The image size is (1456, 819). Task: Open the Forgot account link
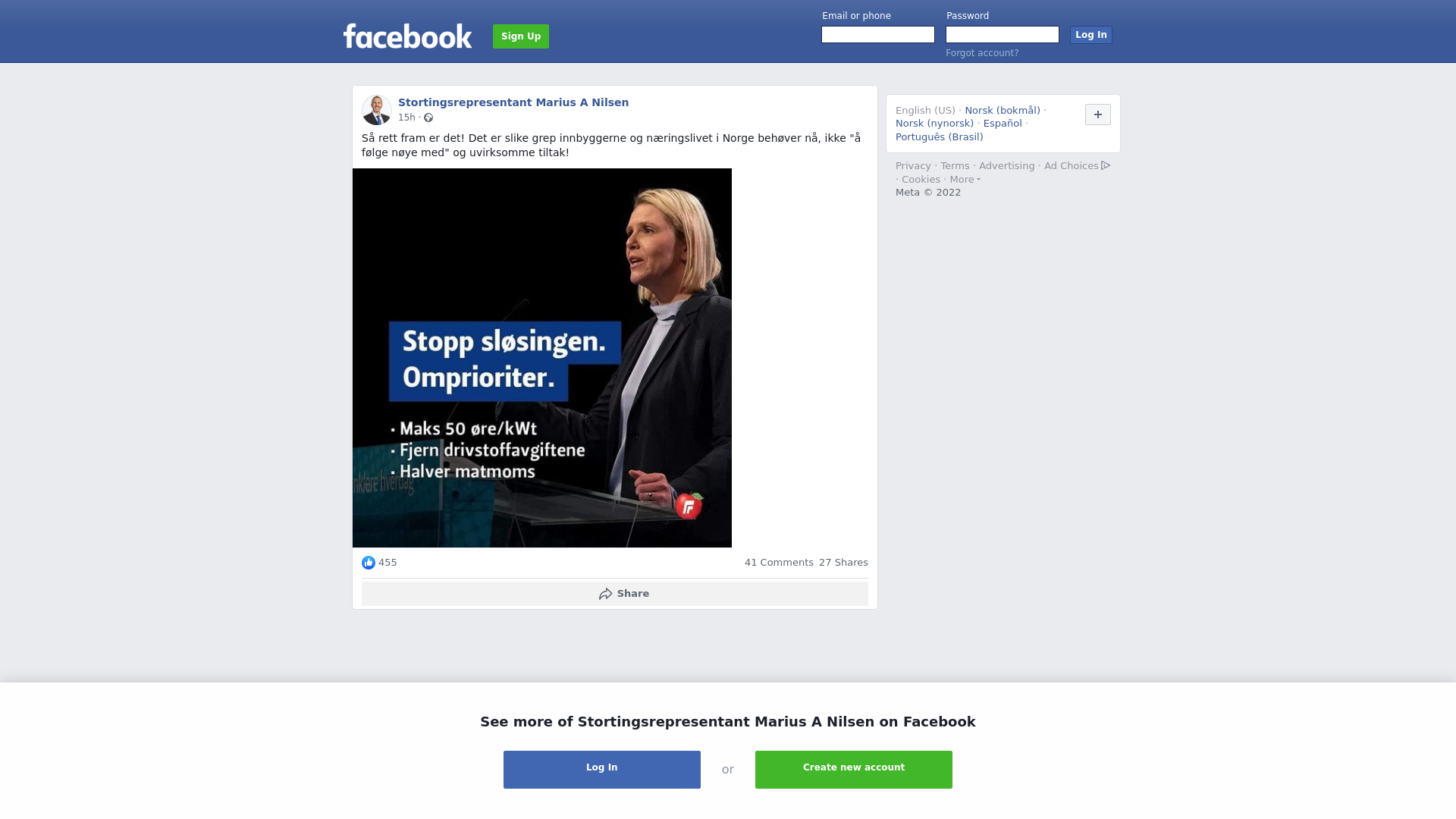tap(982, 53)
